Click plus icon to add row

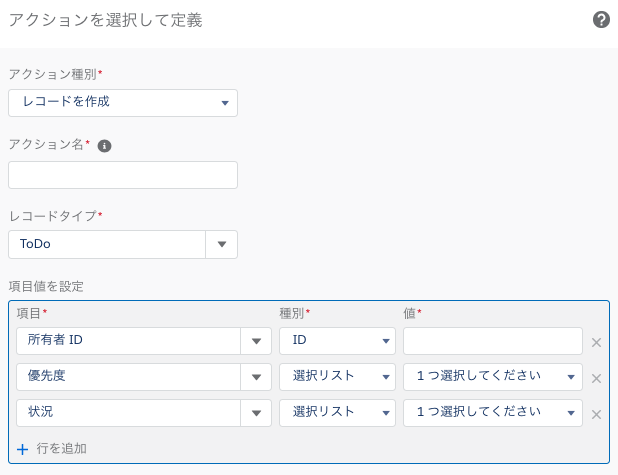coord(22,449)
